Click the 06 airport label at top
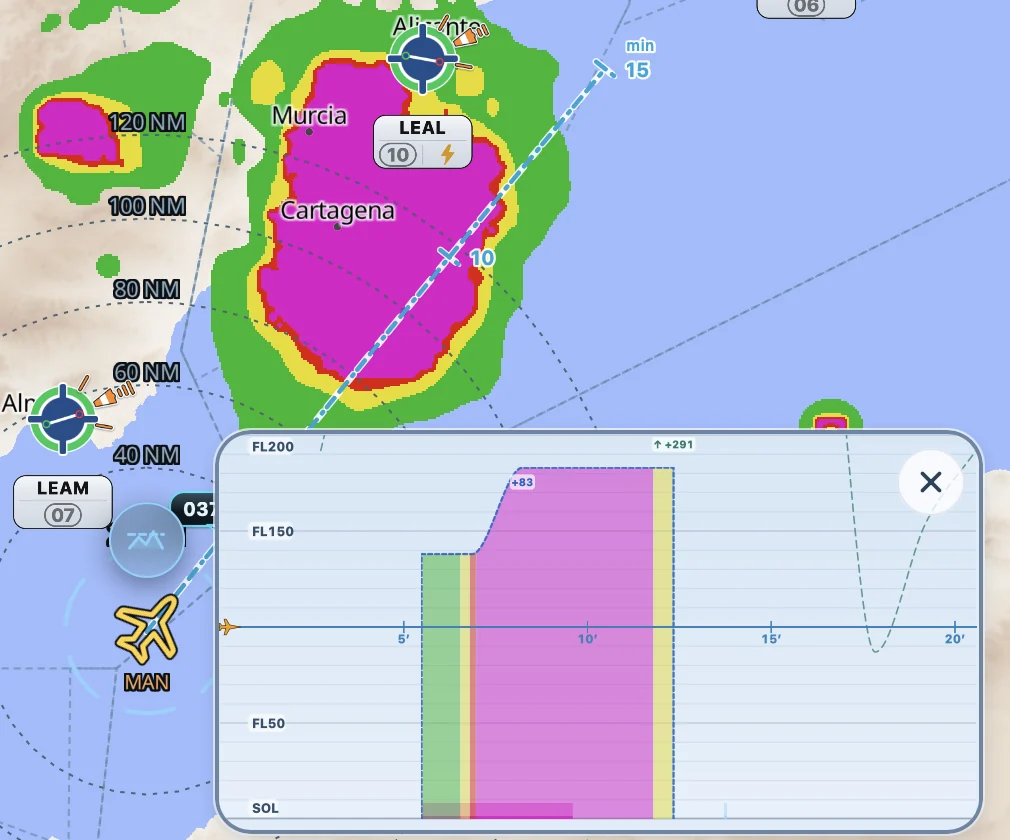Image resolution: width=1010 pixels, height=840 pixels. pos(806,7)
